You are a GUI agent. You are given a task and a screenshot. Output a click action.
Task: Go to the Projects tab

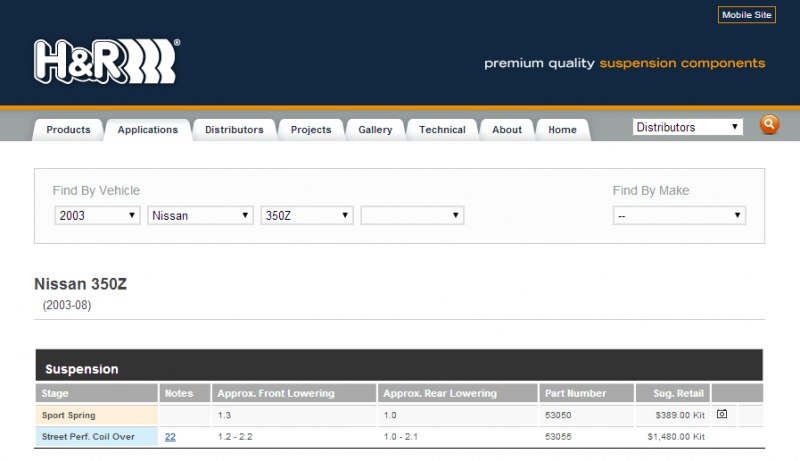[311, 130]
